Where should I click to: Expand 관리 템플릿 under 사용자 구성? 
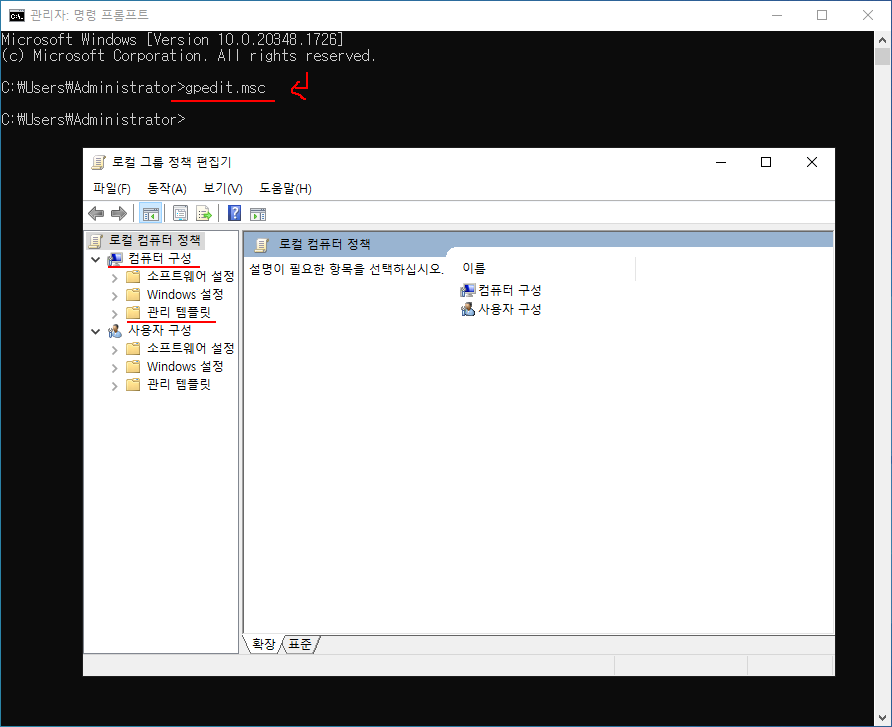(x=114, y=386)
